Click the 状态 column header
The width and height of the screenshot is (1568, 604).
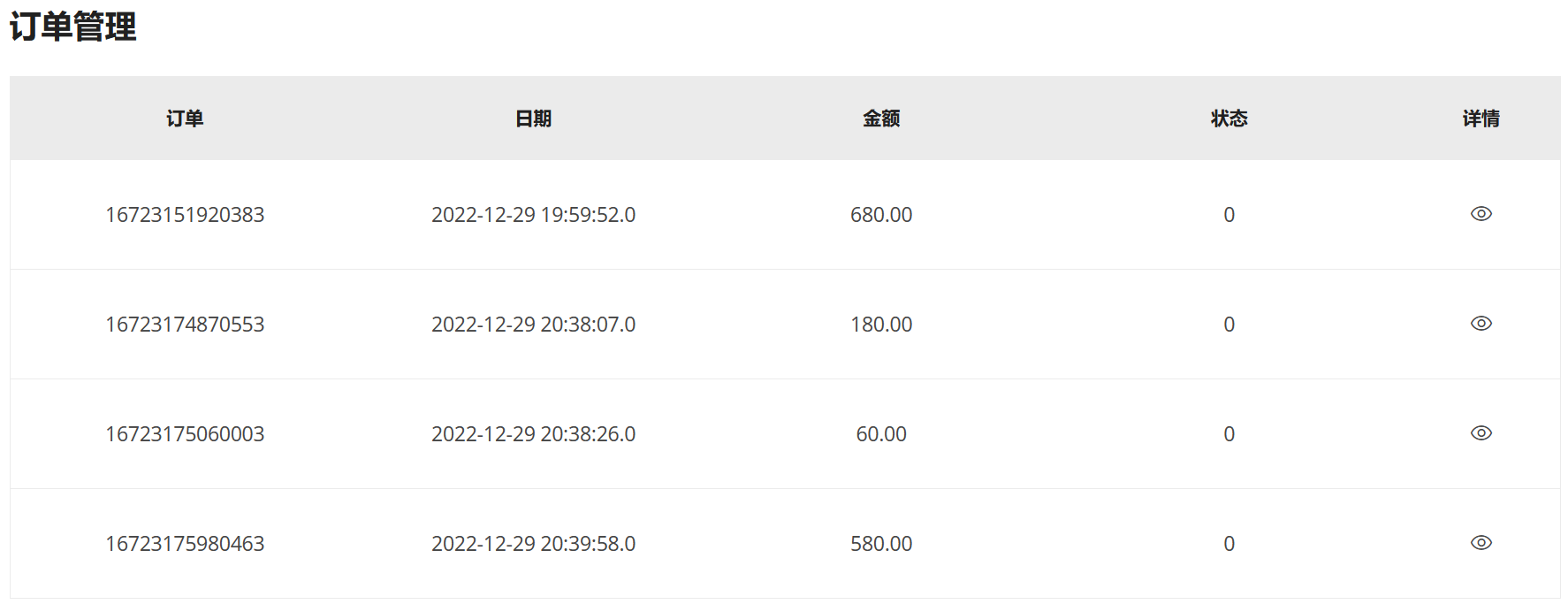[1229, 119]
